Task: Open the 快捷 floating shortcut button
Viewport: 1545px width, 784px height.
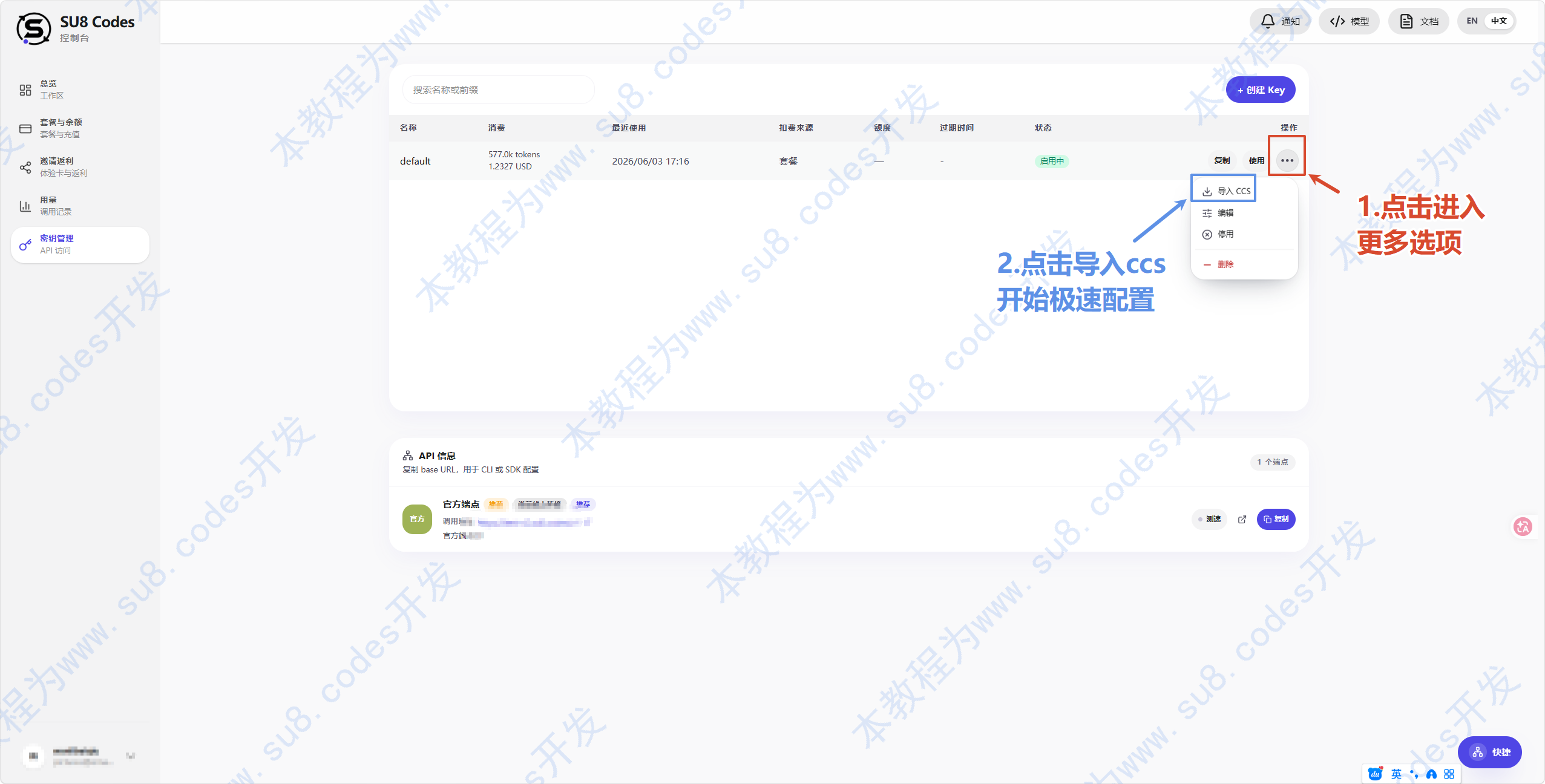Action: (1490, 752)
